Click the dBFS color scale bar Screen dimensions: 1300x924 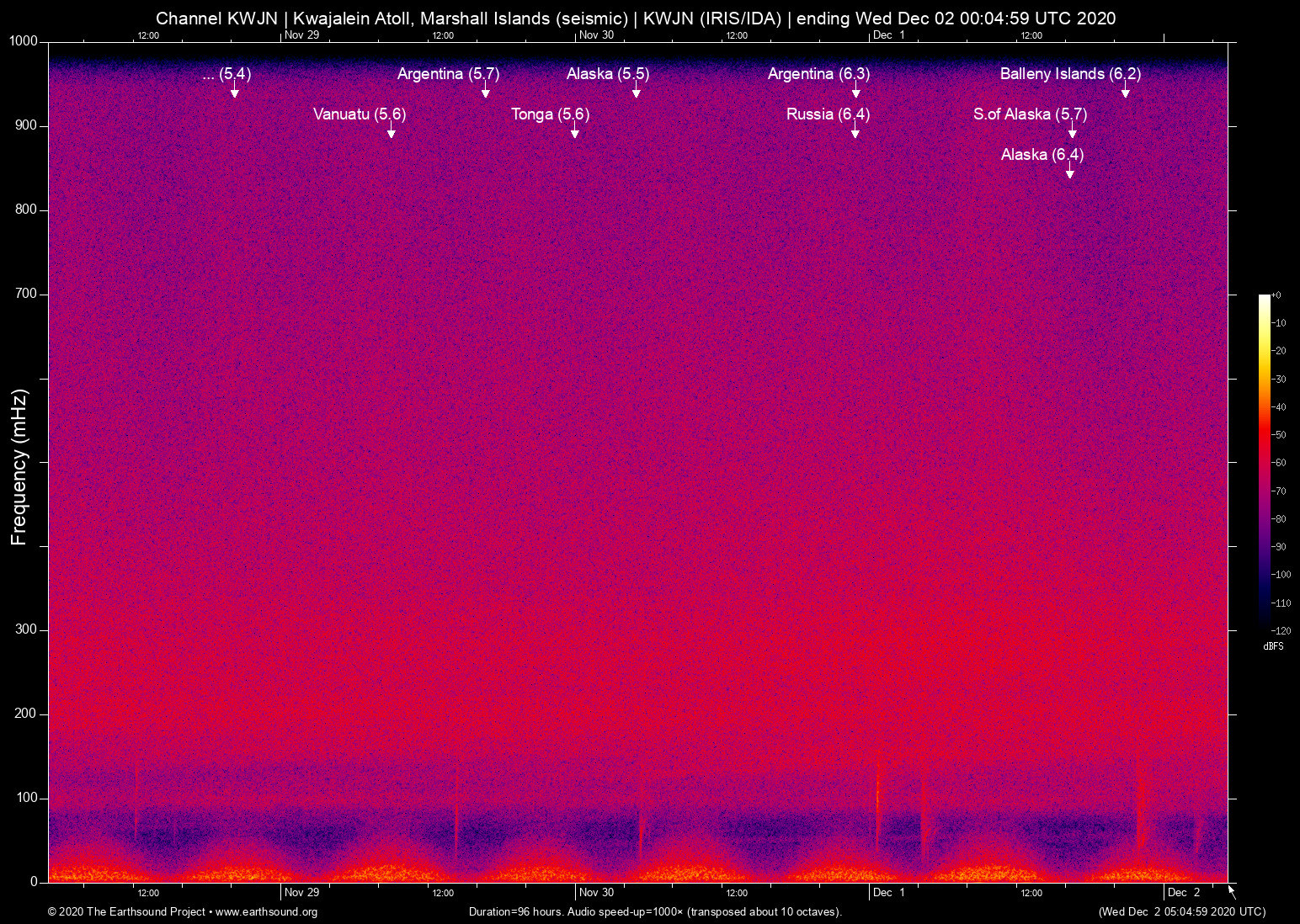click(x=1264, y=461)
